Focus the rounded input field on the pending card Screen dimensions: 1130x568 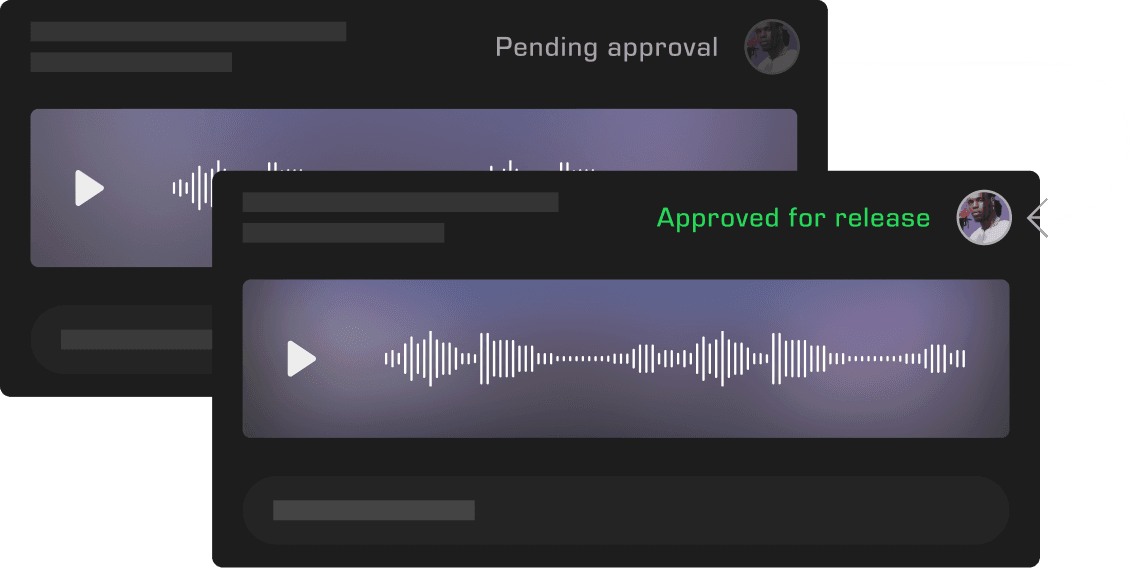(121, 340)
